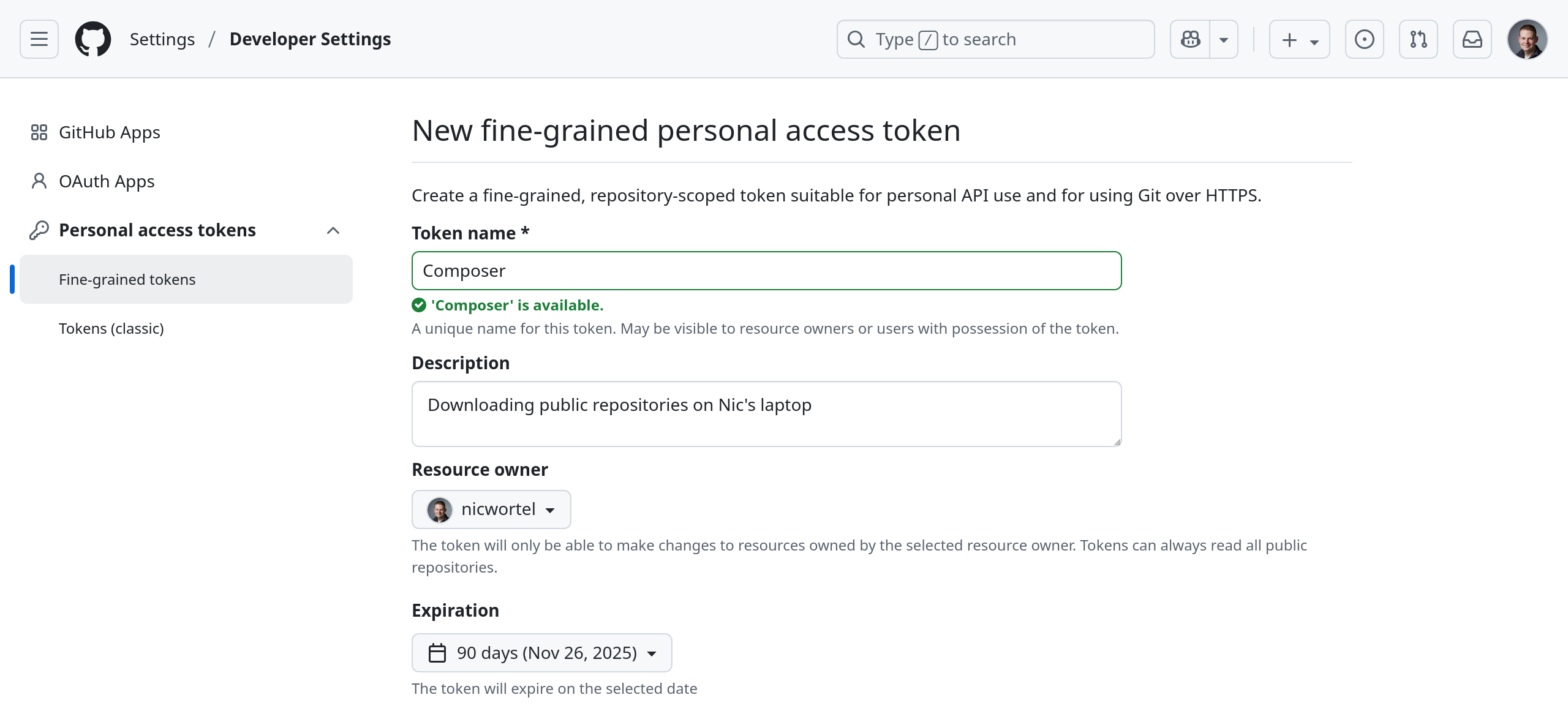Go to OAuth Apps in sidebar
1568x722 pixels.
pos(107,181)
